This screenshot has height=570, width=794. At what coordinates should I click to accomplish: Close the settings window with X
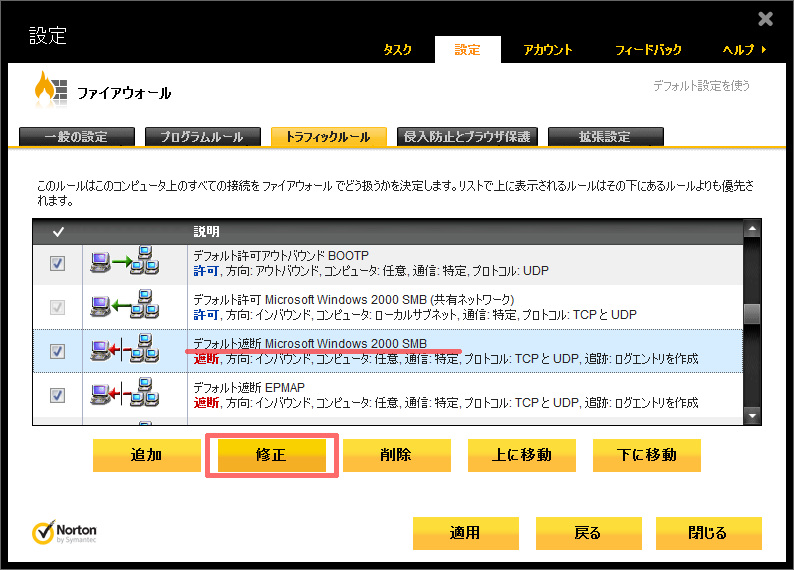click(765, 19)
